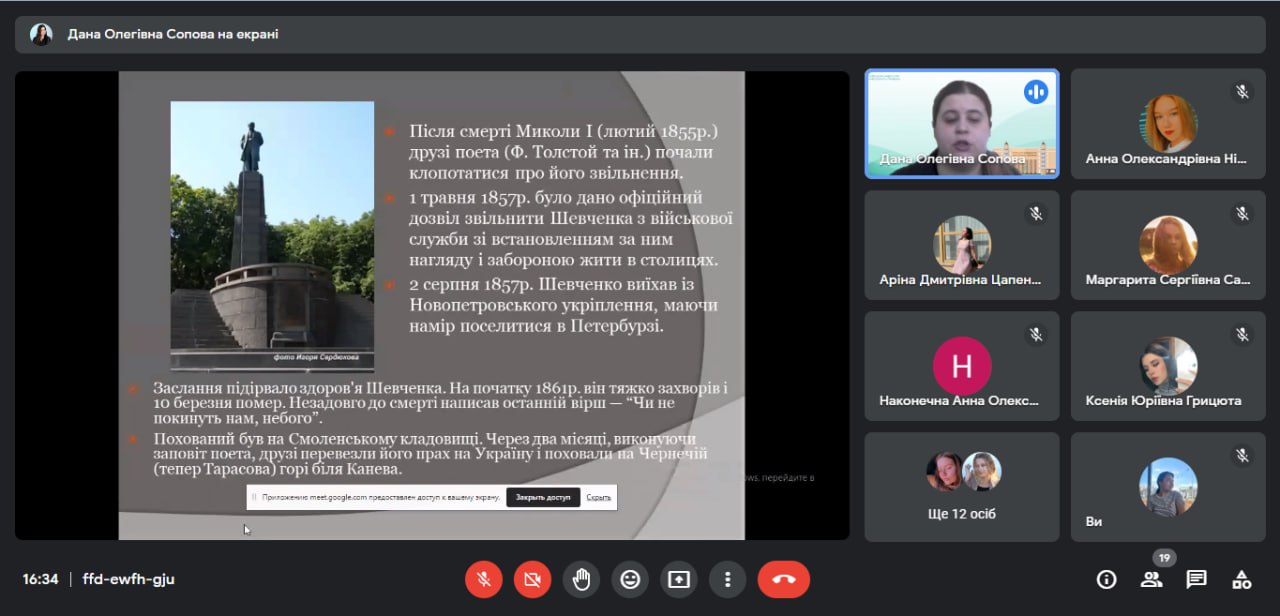
Task: Select Дана Олегівна Сопова video tile
Action: pyautogui.click(x=961, y=124)
